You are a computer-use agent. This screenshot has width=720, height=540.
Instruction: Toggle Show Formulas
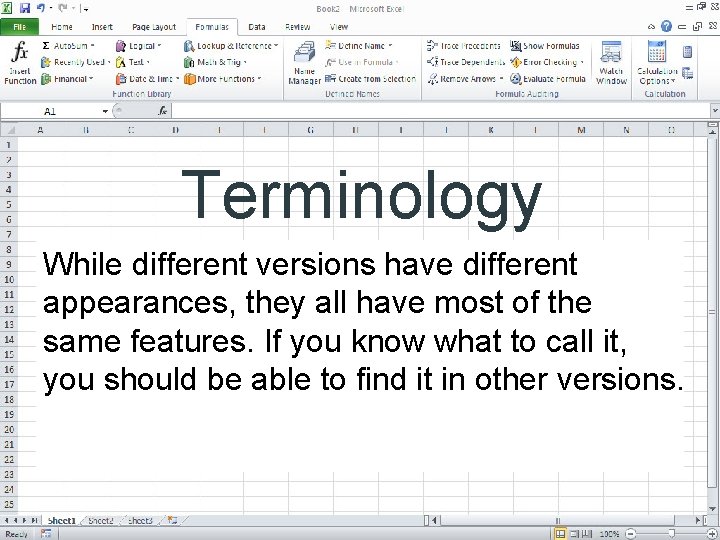tap(545, 46)
